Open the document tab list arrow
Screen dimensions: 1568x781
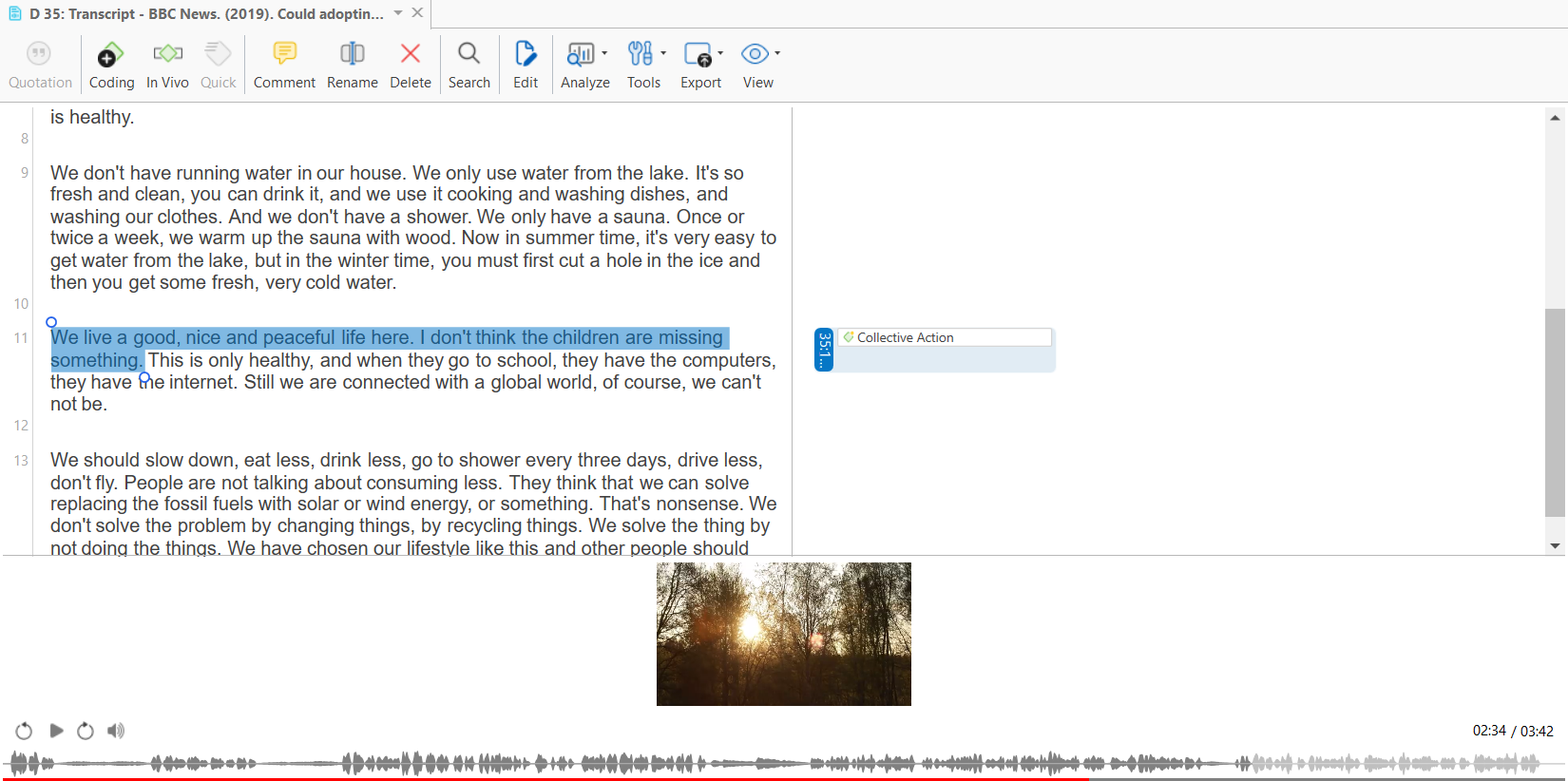(398, 13)
